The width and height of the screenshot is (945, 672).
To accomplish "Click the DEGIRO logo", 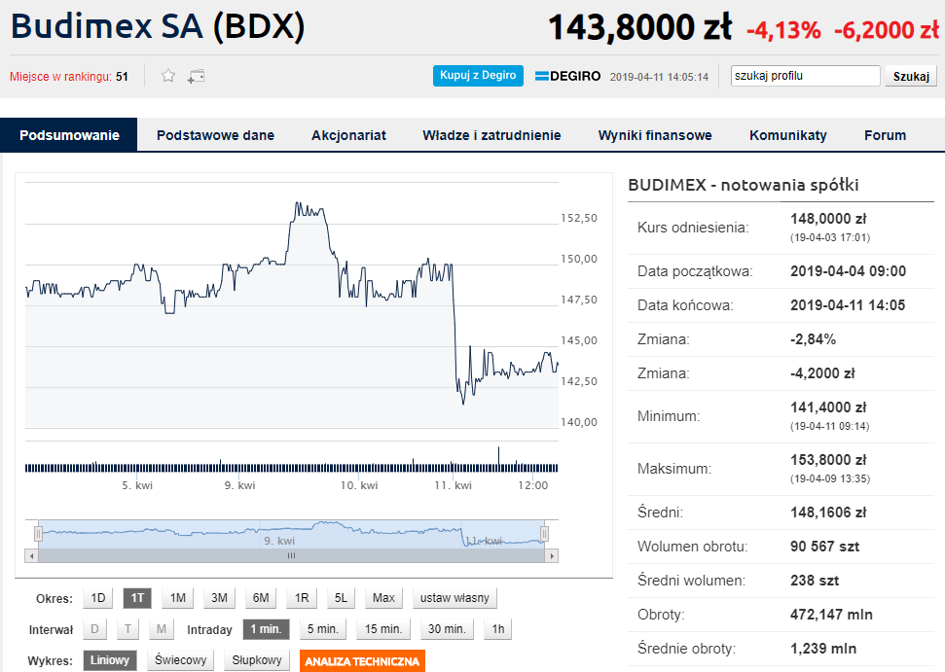I will pyautogui.click(x=568, y=76).
